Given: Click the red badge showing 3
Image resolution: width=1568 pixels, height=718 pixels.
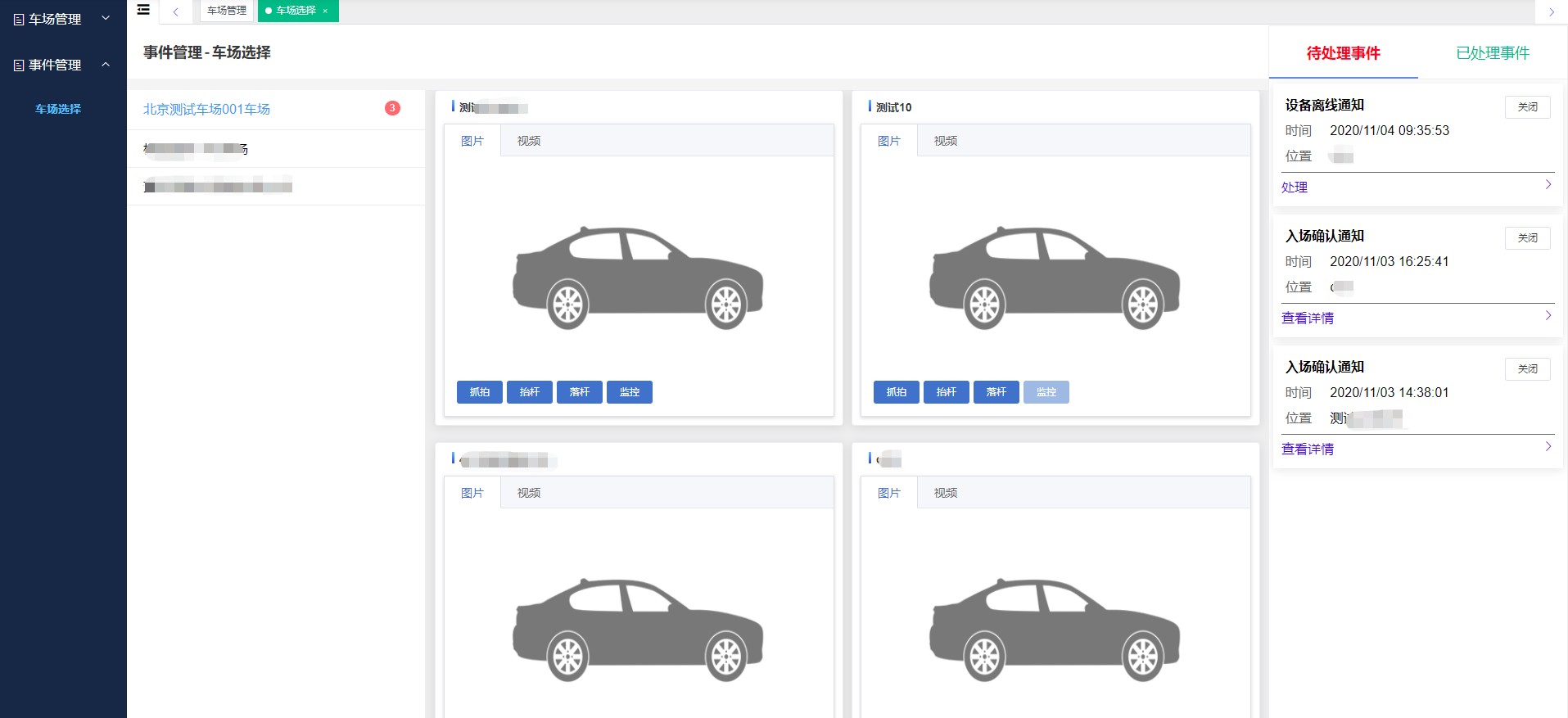Looking at the screenshot, I should coord(392,108).
